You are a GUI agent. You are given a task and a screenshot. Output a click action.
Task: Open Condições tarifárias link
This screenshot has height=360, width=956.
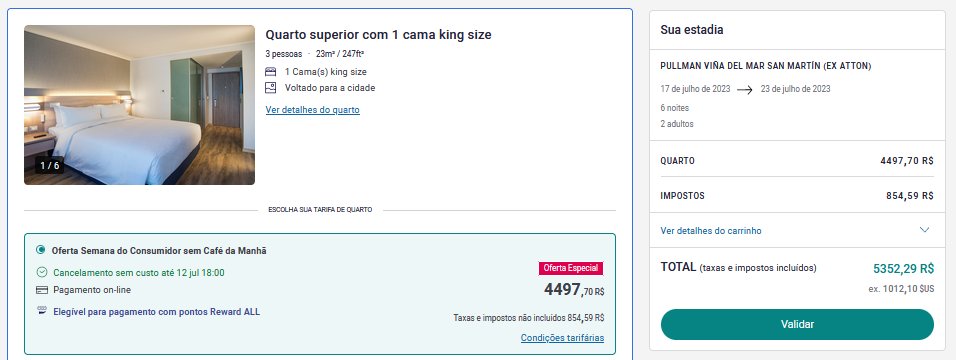pos(562,338)
